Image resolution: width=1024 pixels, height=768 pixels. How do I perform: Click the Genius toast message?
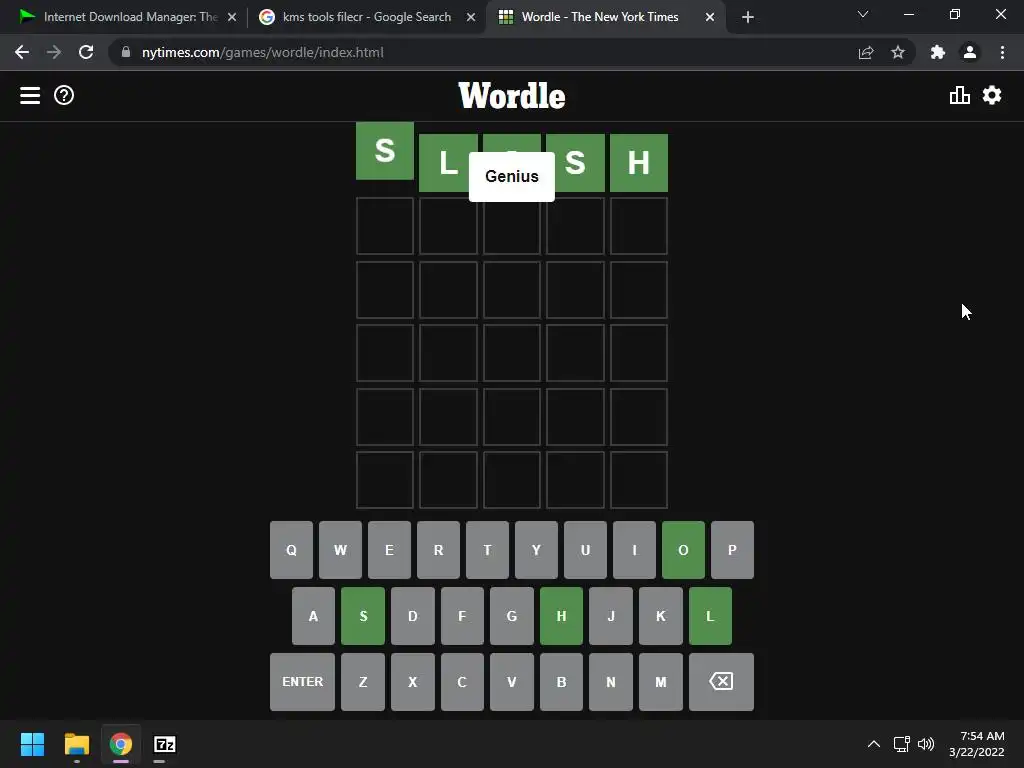[512, 176]
